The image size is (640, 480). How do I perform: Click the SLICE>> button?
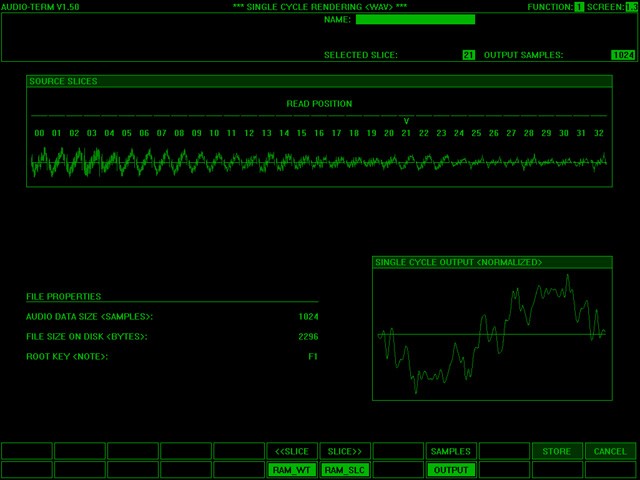(345, 451)
